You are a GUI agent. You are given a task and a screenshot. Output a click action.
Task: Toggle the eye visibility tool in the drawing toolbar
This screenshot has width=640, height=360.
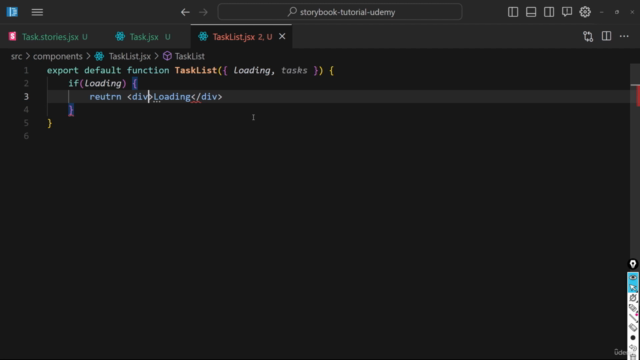coord(633,278)
